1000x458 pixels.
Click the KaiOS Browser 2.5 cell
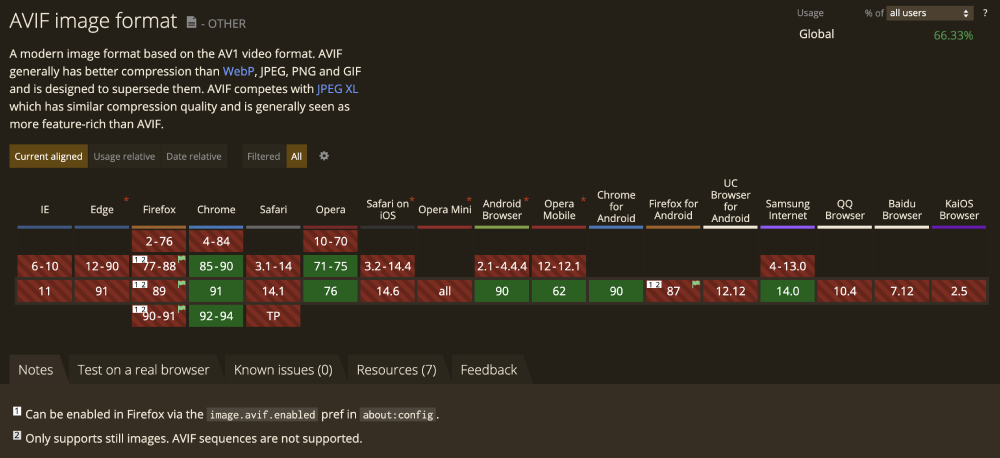959,292
